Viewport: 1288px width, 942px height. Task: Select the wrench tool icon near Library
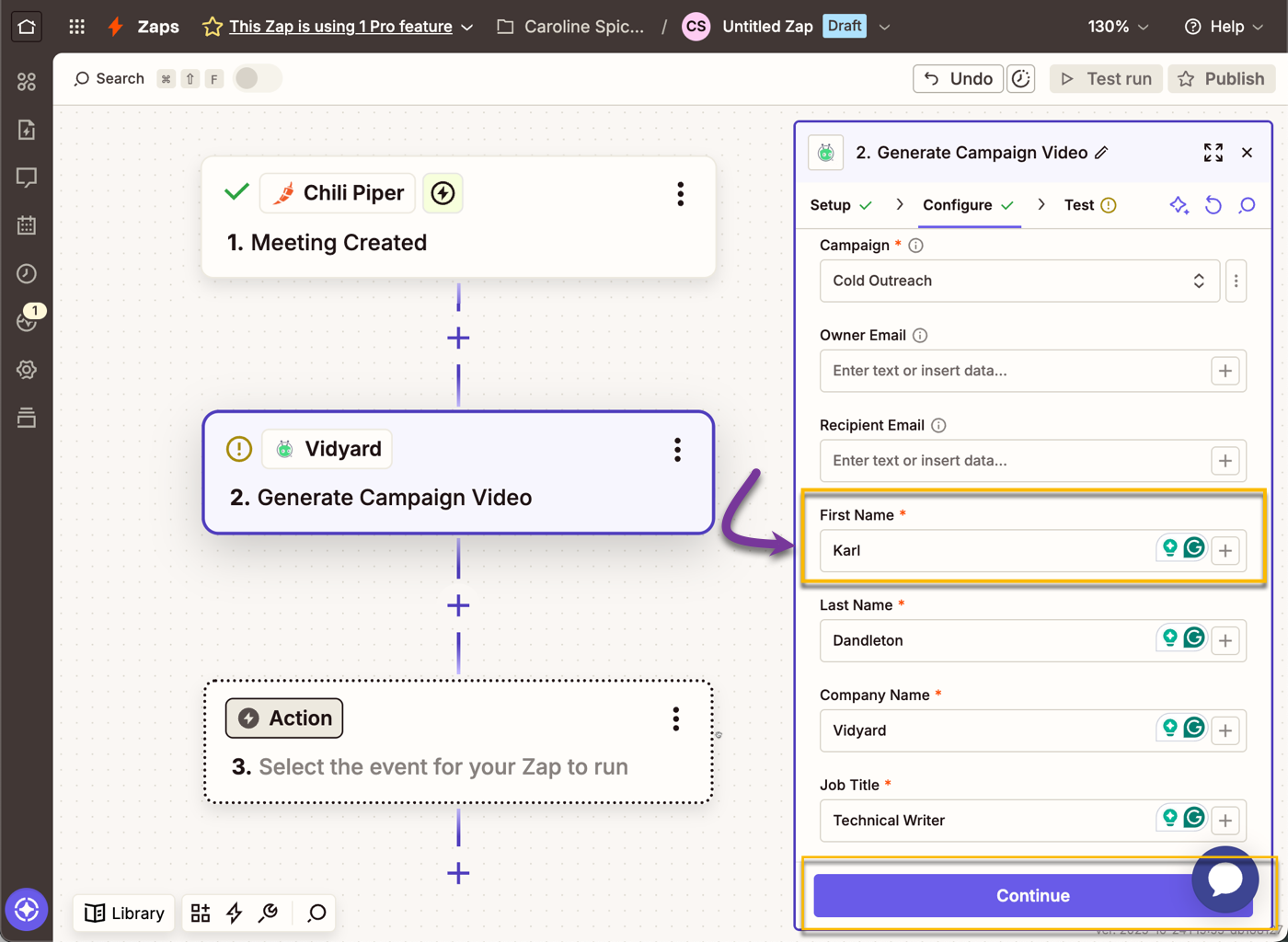coord(268,913)
